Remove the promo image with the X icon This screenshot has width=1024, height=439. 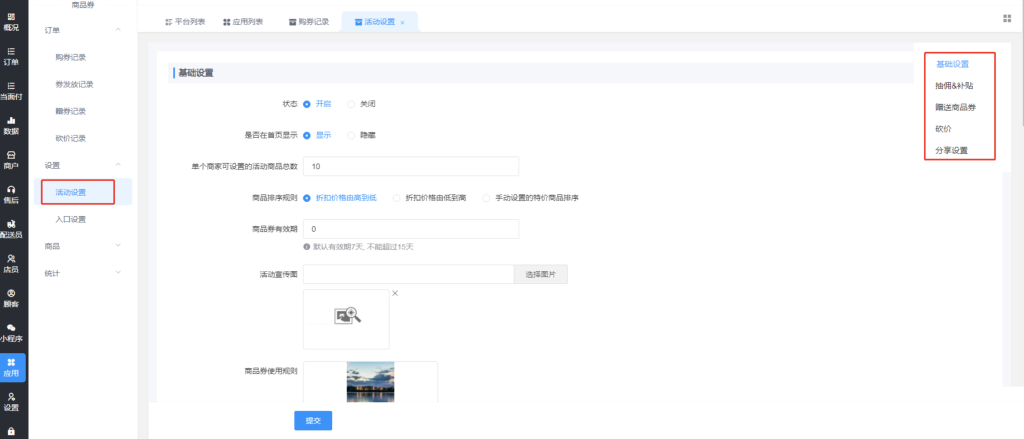point(395,293)
